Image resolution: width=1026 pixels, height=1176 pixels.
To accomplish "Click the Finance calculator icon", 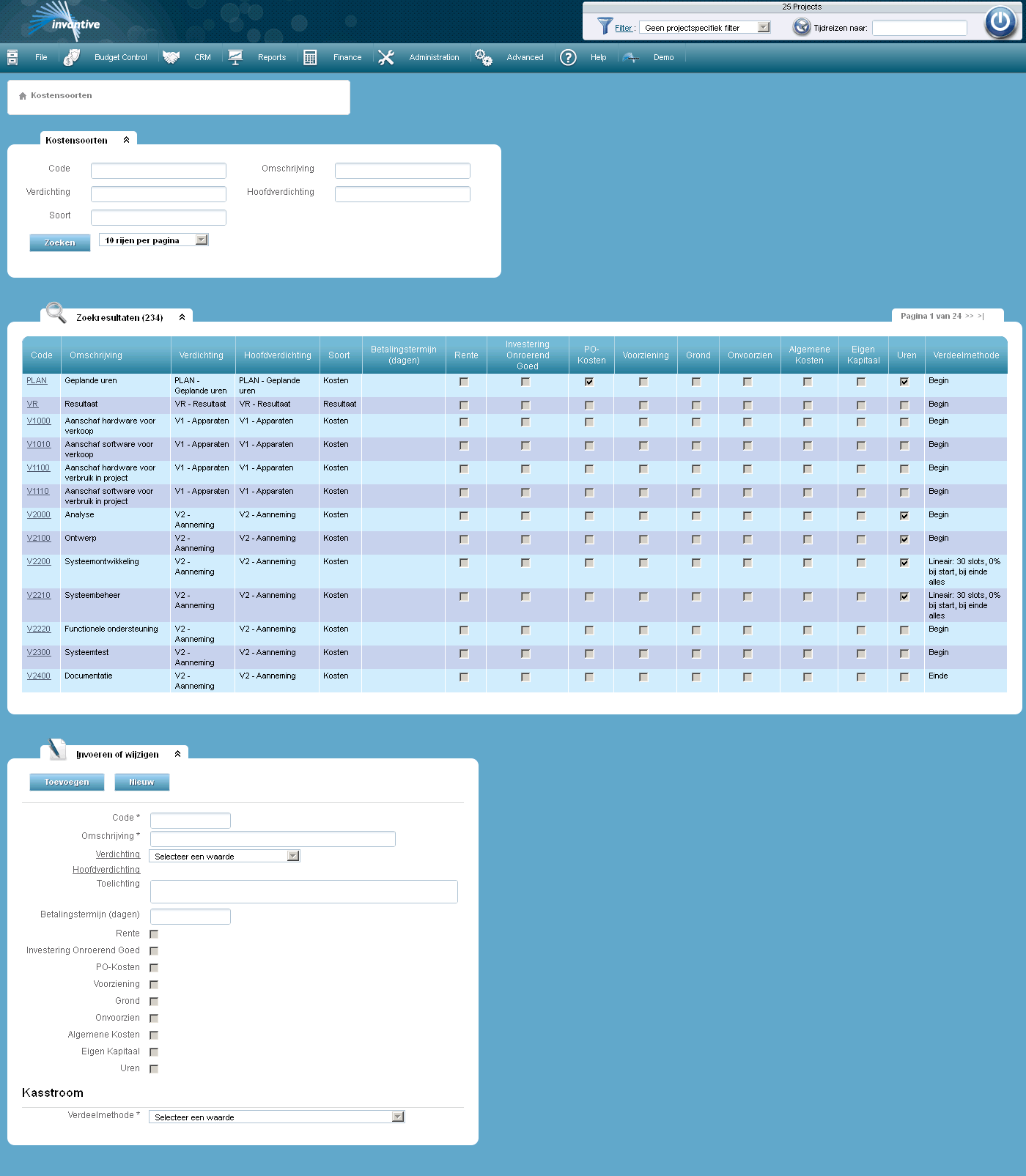I will pyautogui.click(x=310, y=57).
